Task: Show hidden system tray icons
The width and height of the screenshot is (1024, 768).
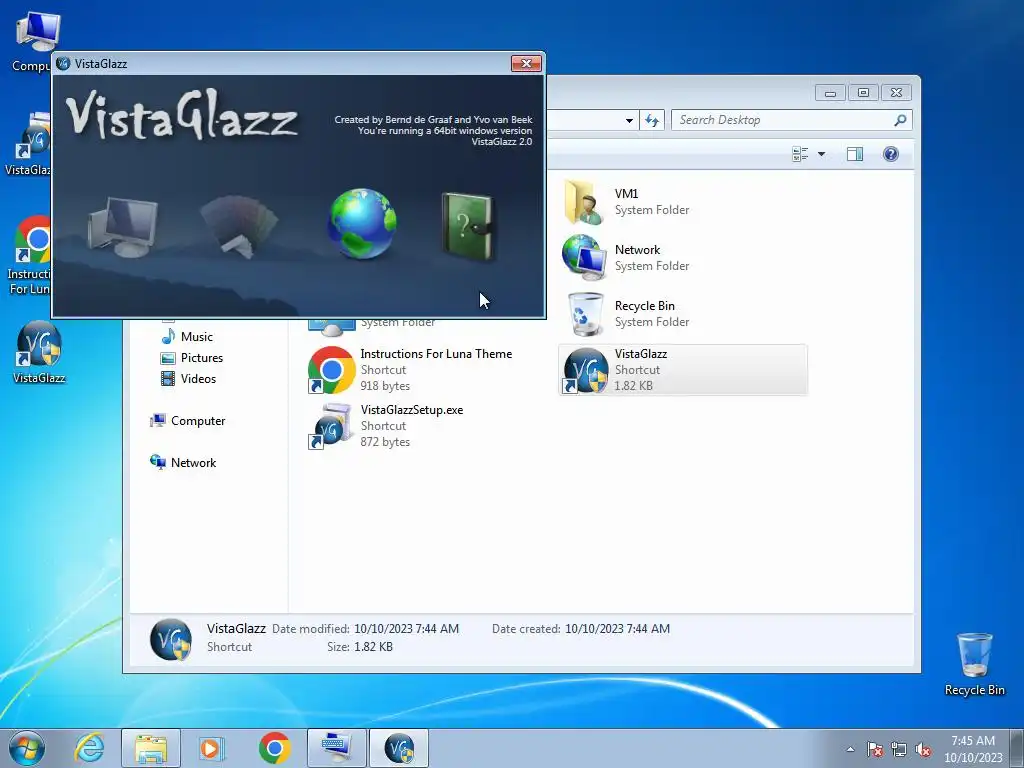Action: coord(850,749)
